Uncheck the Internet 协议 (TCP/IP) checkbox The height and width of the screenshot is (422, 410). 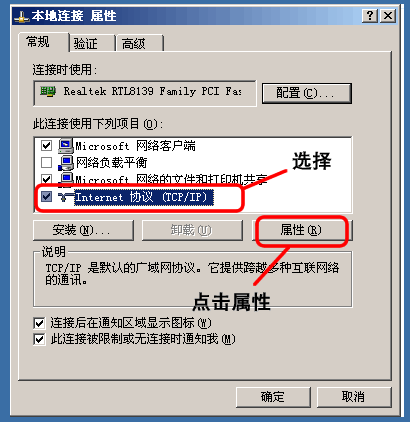point(46,197)
